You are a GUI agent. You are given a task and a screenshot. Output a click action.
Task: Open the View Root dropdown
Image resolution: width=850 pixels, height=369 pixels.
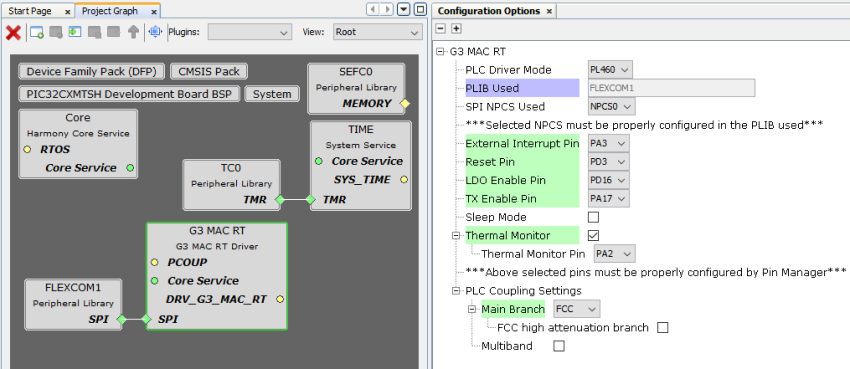[x=377, y=32]
